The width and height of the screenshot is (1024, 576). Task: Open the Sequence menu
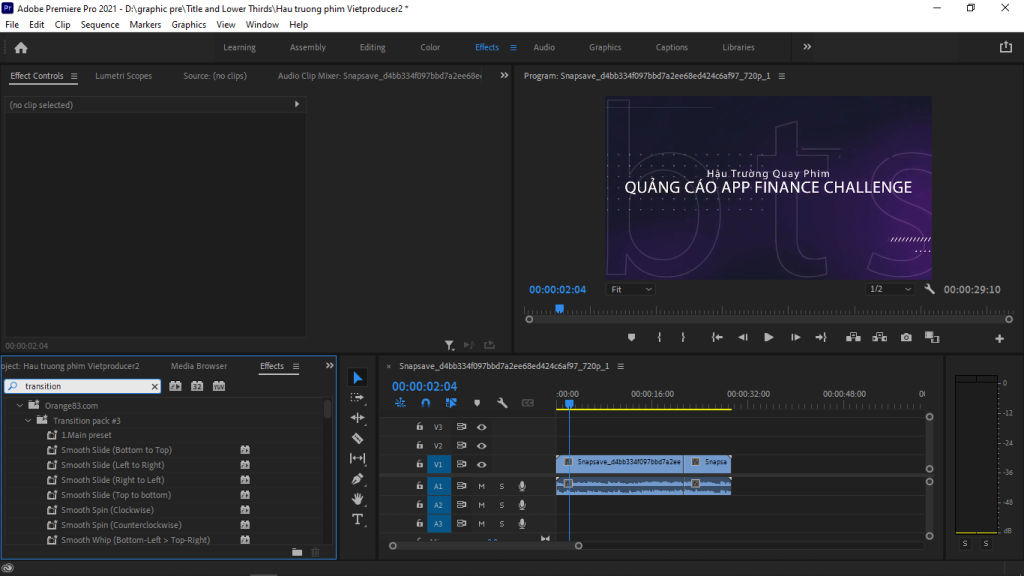pyautogui.click(x=99, y=24)
